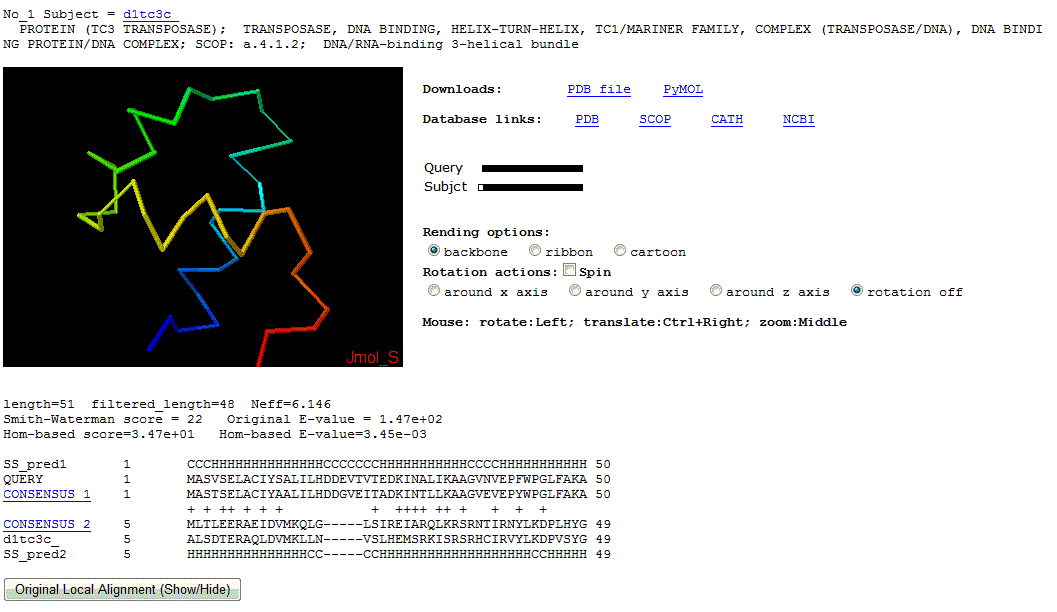
Task: Open the CONSENSUS_1 link
Action: tap(47, 494)
